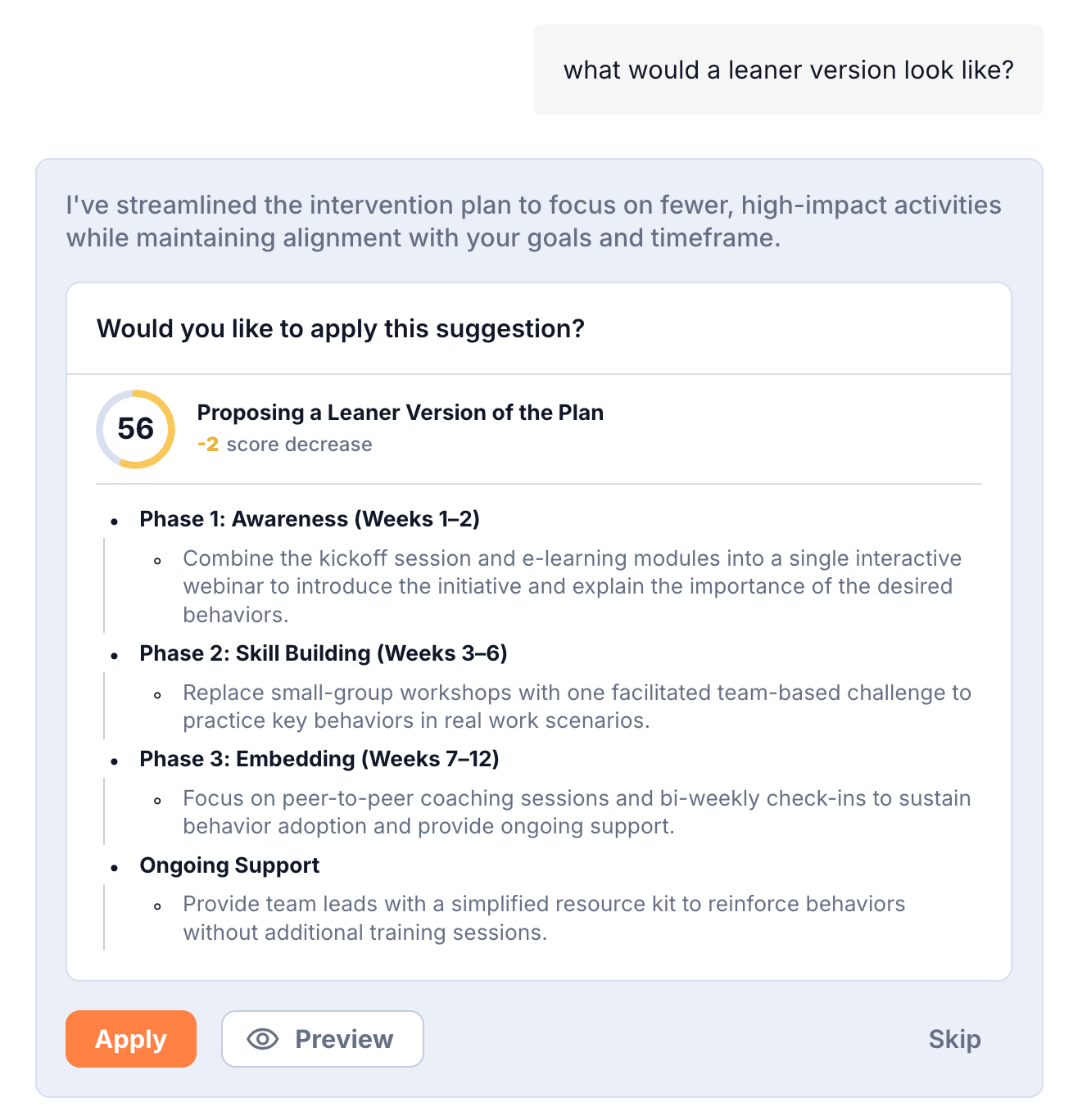Image resolution: width=1073 pixels, height=1120 pixels.
Task: Click the bullet point beside Phase 1
Action: [115, 521]
